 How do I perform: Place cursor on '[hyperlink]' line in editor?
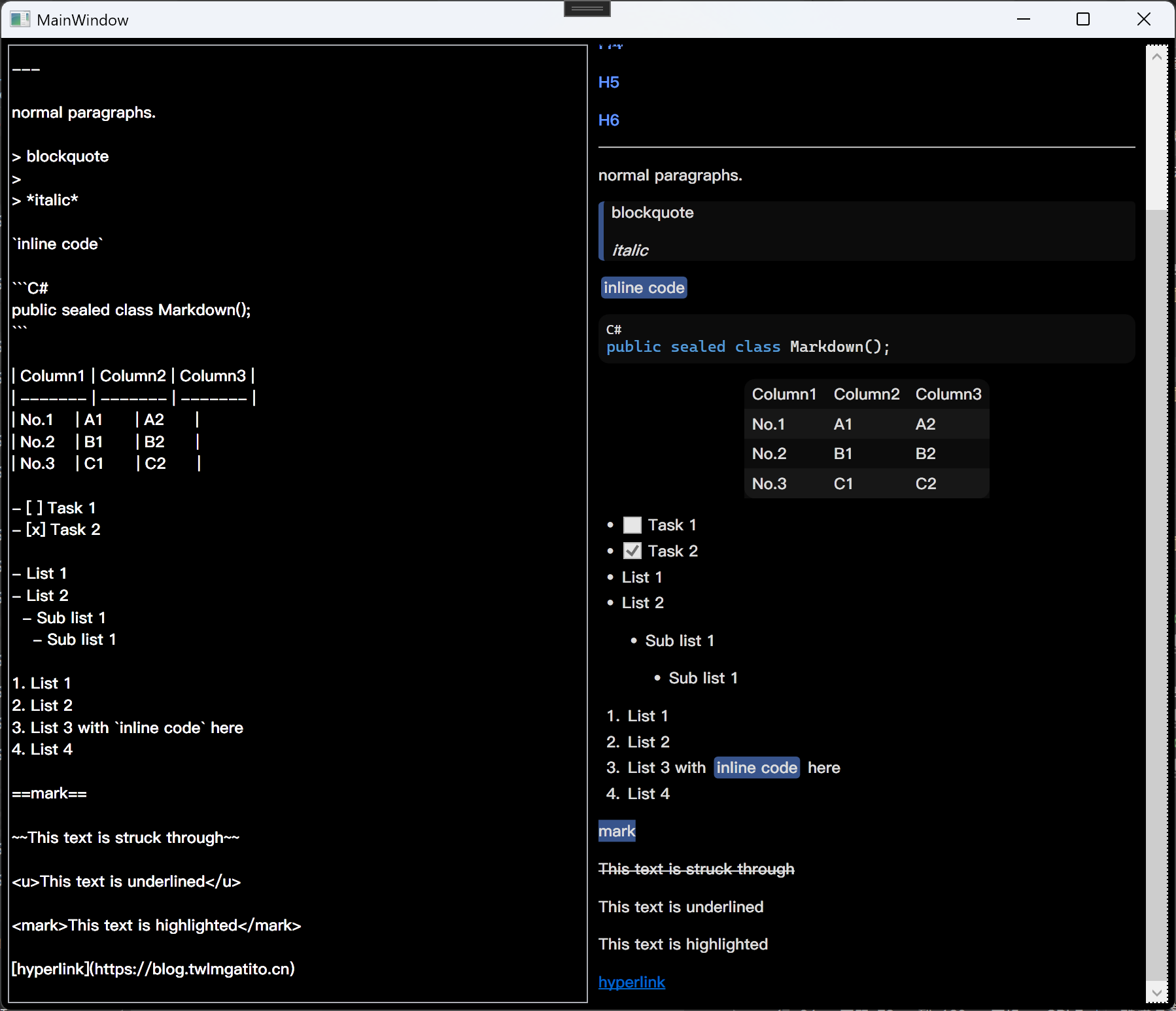tap(153, 969)
